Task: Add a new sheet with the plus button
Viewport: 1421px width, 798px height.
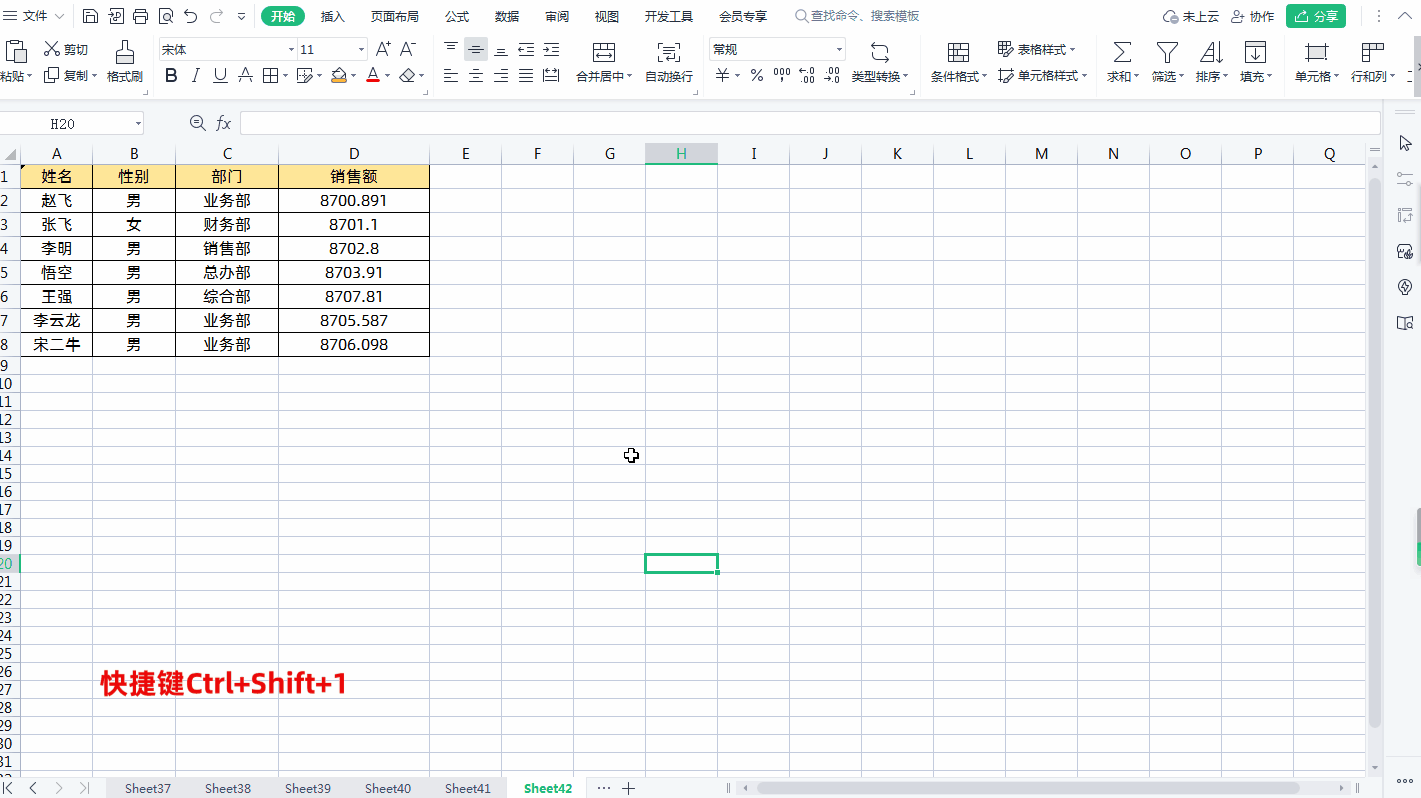Action: click(x=628, y=788)
